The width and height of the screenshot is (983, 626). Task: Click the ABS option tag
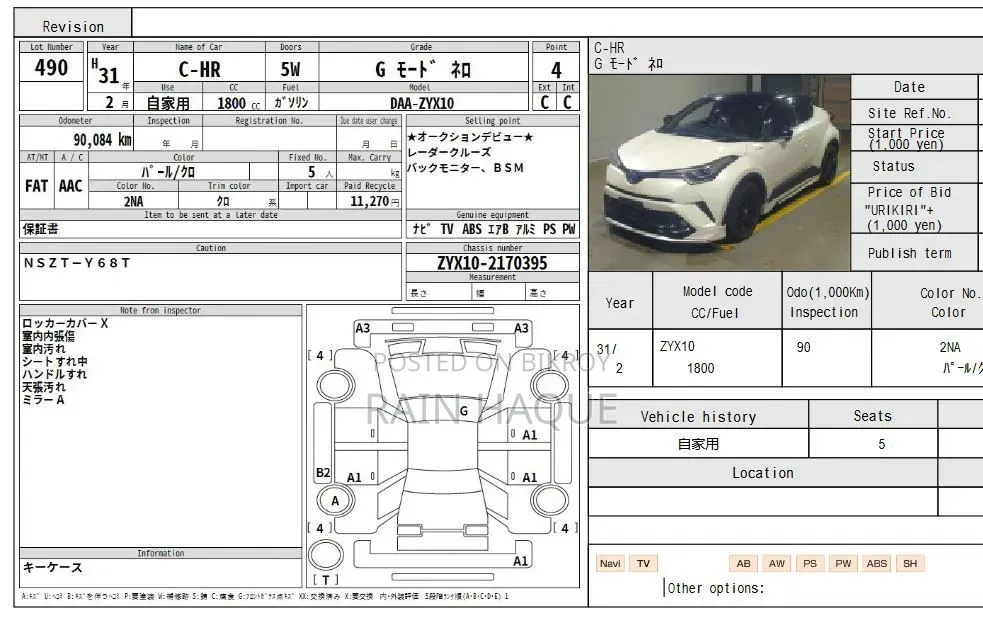click(x=876, y=563)
